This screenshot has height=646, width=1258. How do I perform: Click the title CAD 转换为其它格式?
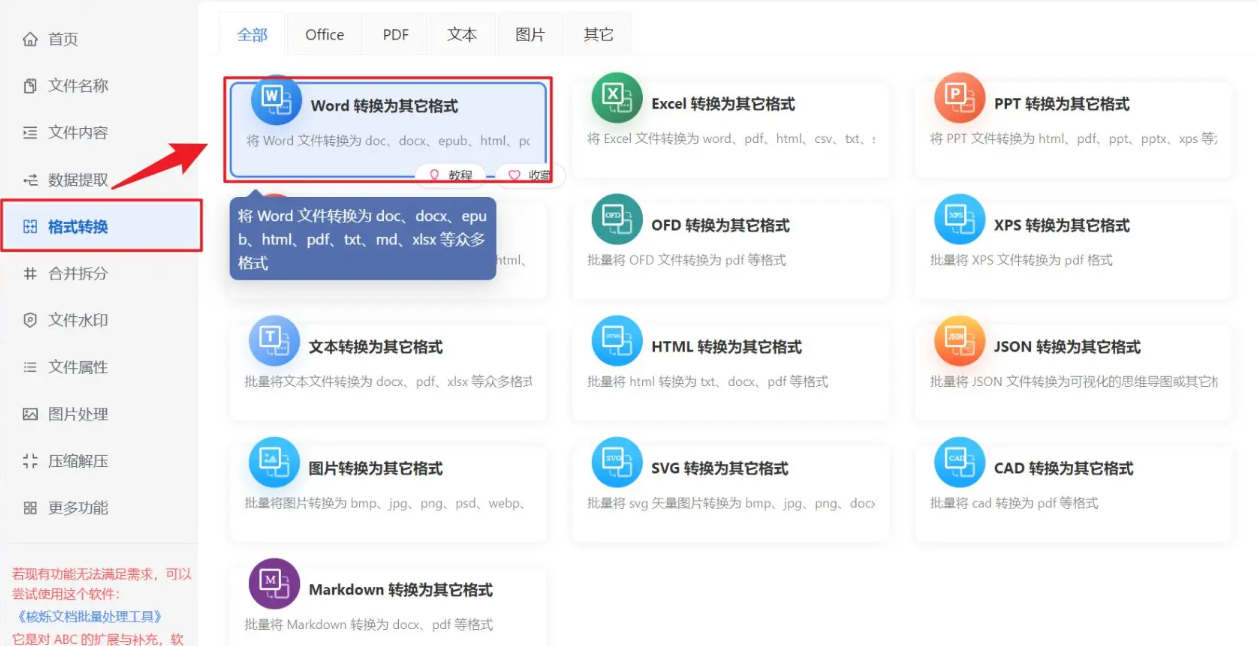point(1064,468)
